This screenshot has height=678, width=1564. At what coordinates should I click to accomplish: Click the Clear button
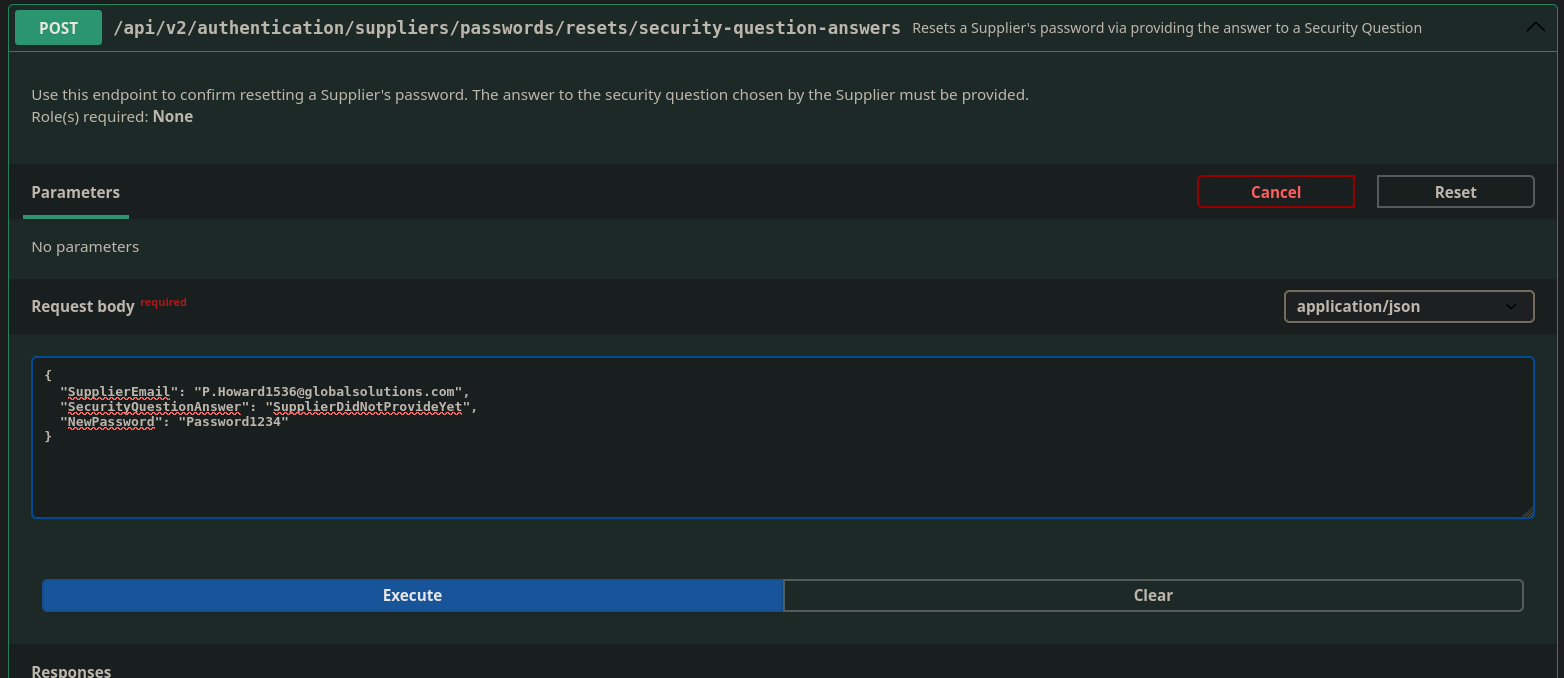point(1153,595)
